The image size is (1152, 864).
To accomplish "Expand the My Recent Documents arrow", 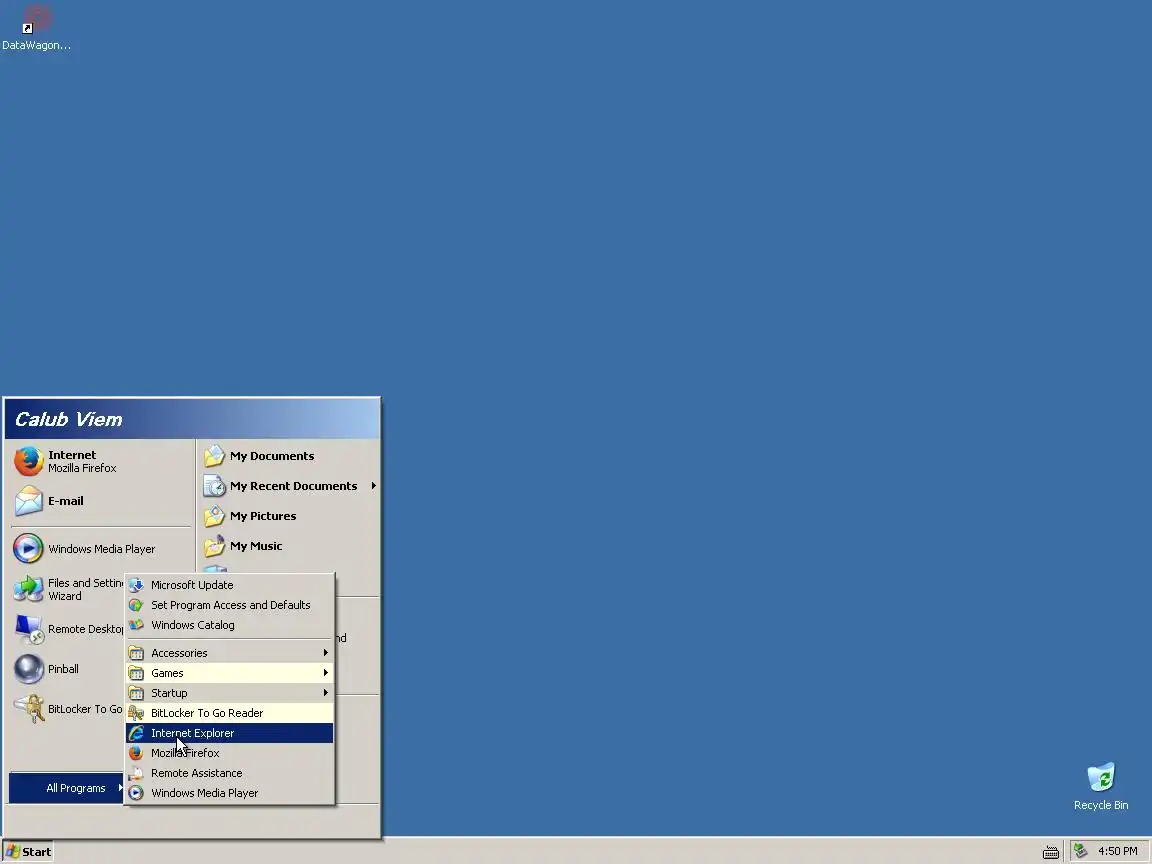I will point(373,486).
